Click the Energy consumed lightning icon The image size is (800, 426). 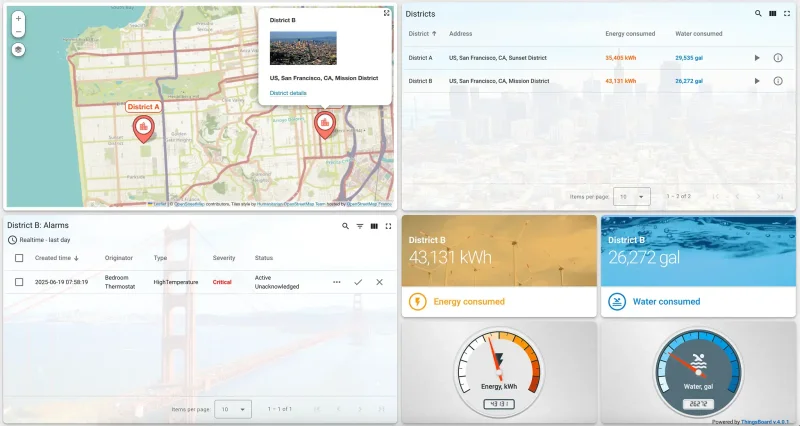click(x=417, y=302)
